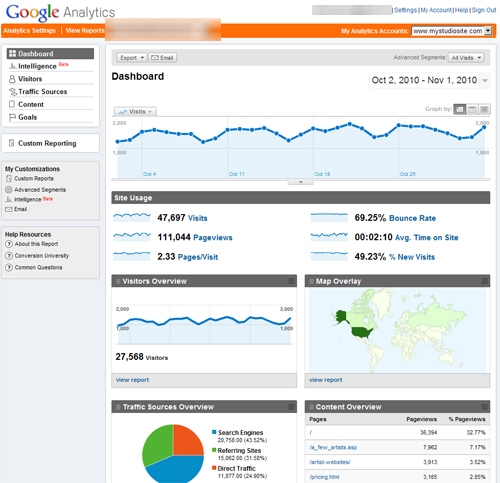The width and height of the screenshot is (500, 483).
Task: Click the Visits sparkline thumbnail
Action: [x=132, y=217]
